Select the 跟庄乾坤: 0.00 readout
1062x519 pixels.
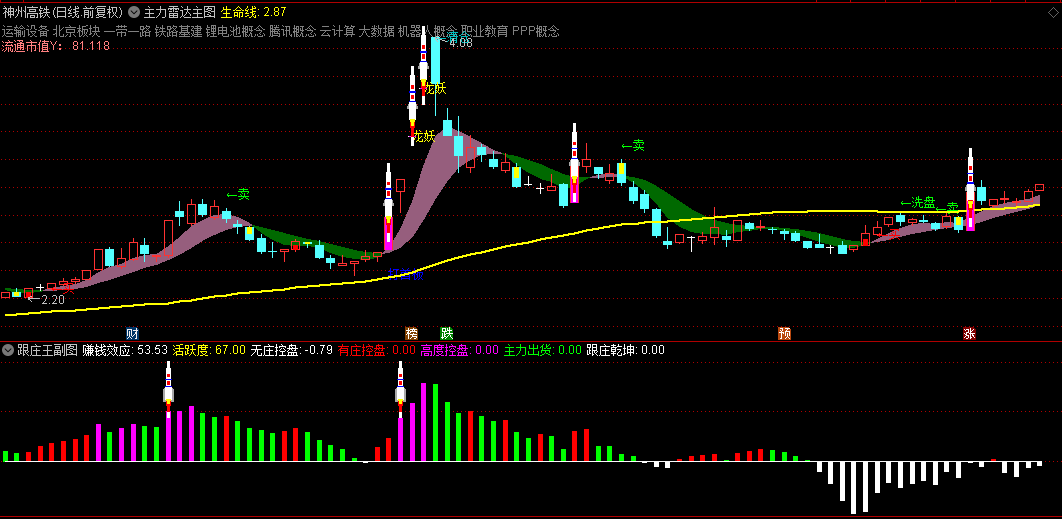coord(625,350)
